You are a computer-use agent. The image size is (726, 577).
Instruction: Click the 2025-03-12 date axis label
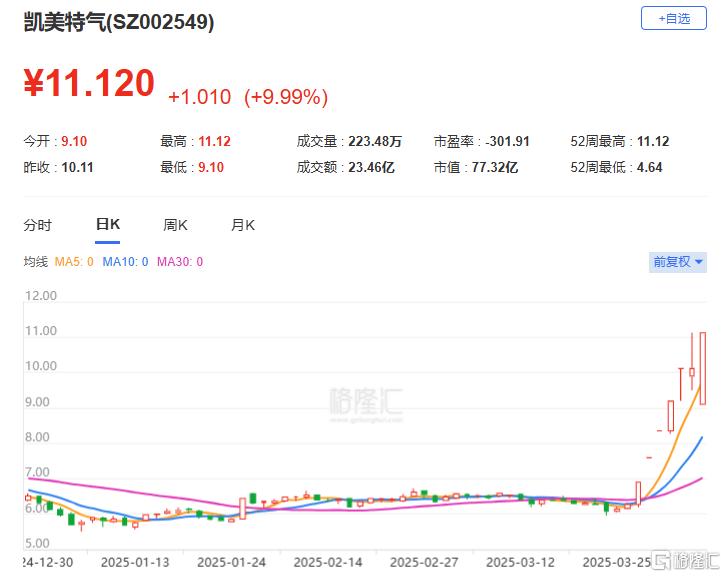520,563
